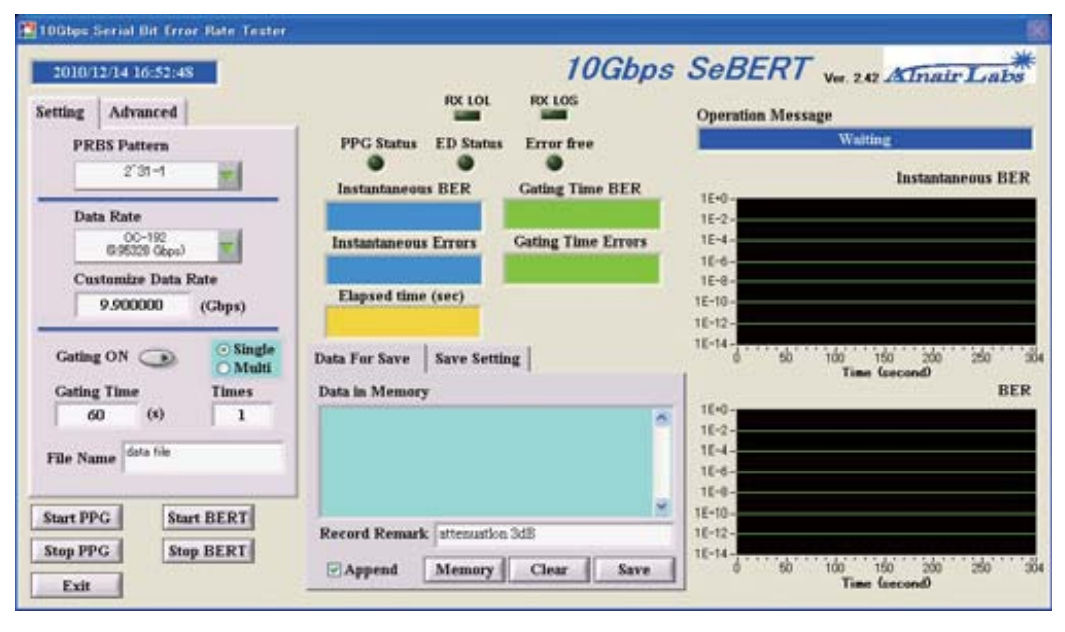Click the lower BER chart plot
The height and width of the screenshot is (632, 1065).
[x=886, y=482]
